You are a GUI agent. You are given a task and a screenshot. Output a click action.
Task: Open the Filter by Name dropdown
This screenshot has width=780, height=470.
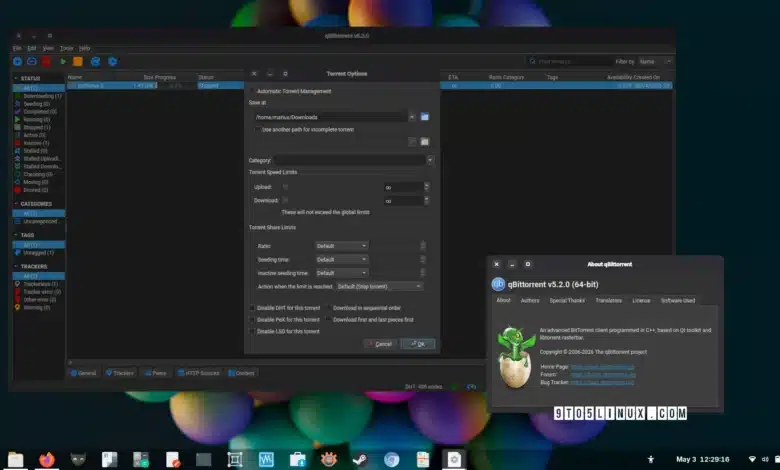[x=655, y=62]
